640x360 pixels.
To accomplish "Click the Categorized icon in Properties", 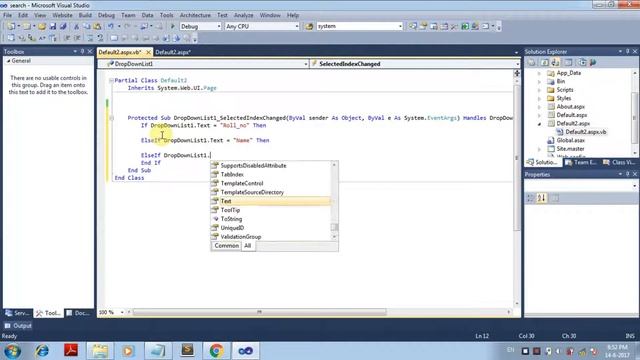I will [x=530, y=198].
